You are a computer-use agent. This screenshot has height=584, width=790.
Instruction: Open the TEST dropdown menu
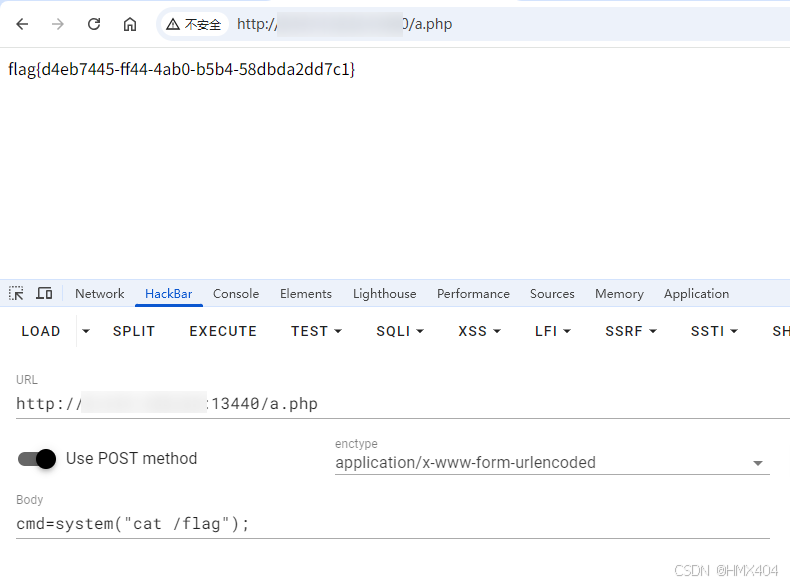tap(316, 331)
